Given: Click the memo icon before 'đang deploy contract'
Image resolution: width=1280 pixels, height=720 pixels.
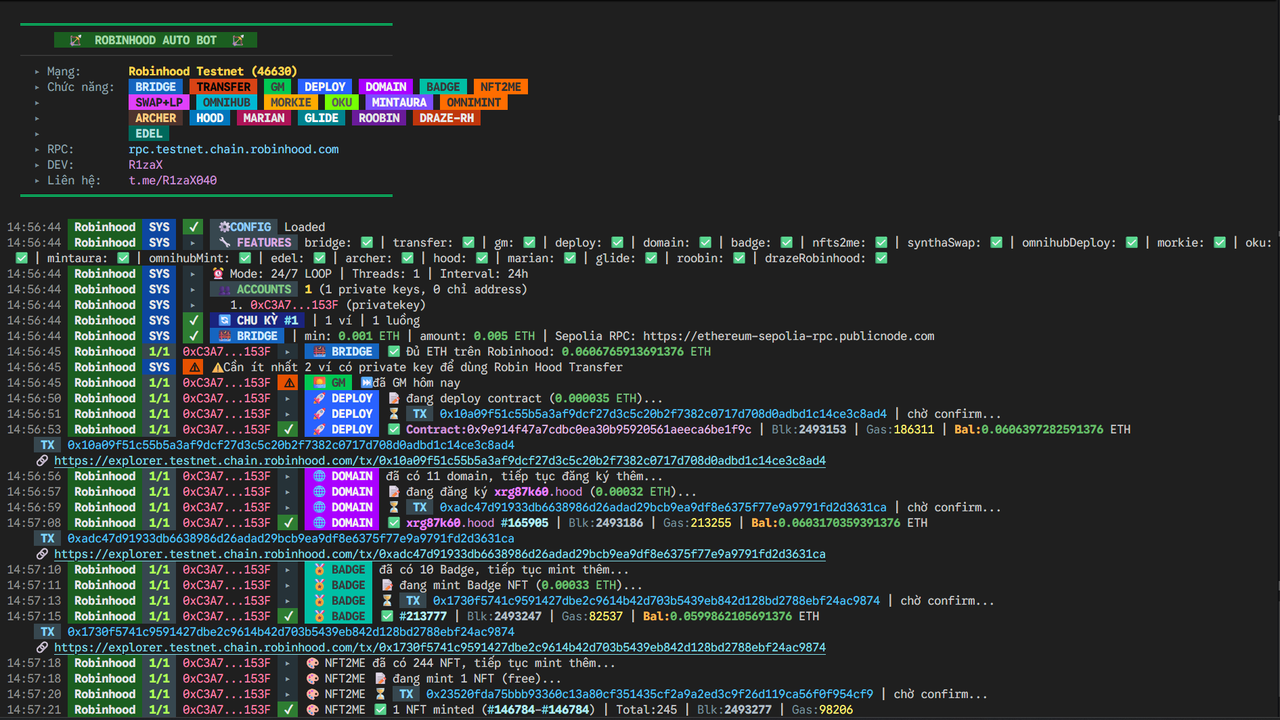Looking at the screenshot, I should 394,398.
